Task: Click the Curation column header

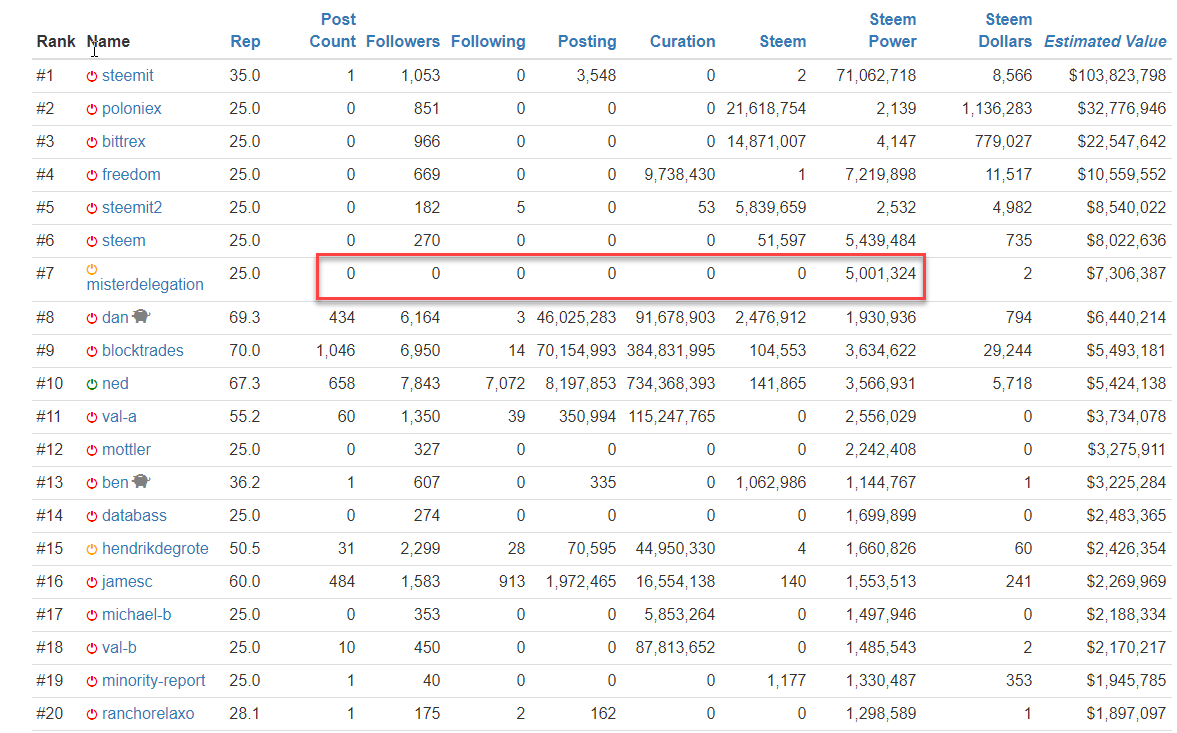Action: (682, 42)
